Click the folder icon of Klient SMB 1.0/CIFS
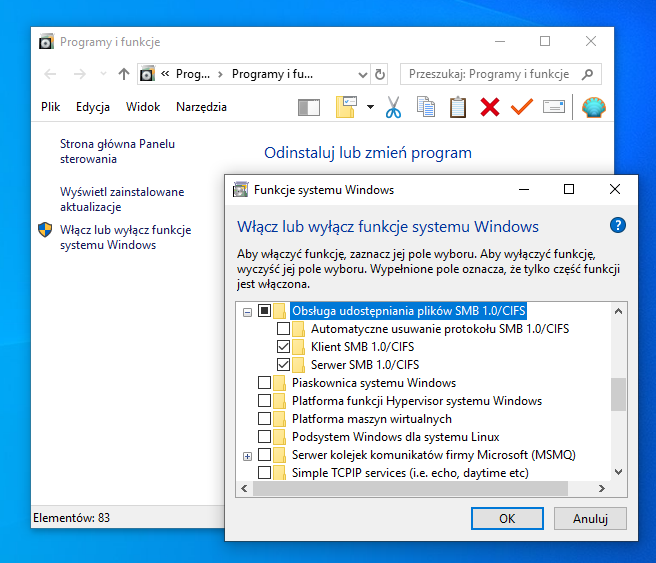This screenshot has height=563, width=656. tap(298, 347)
